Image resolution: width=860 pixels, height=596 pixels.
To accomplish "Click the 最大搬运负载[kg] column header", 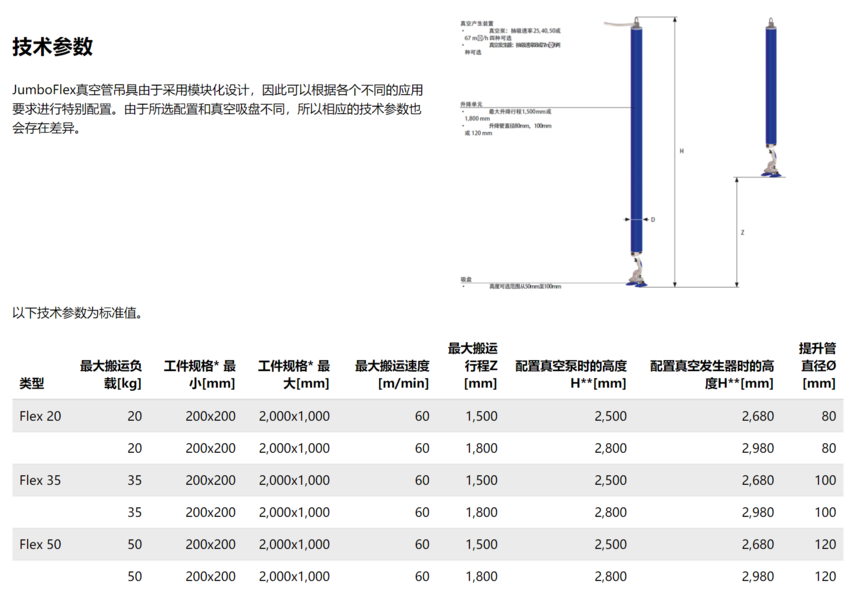I will point(110,374).
